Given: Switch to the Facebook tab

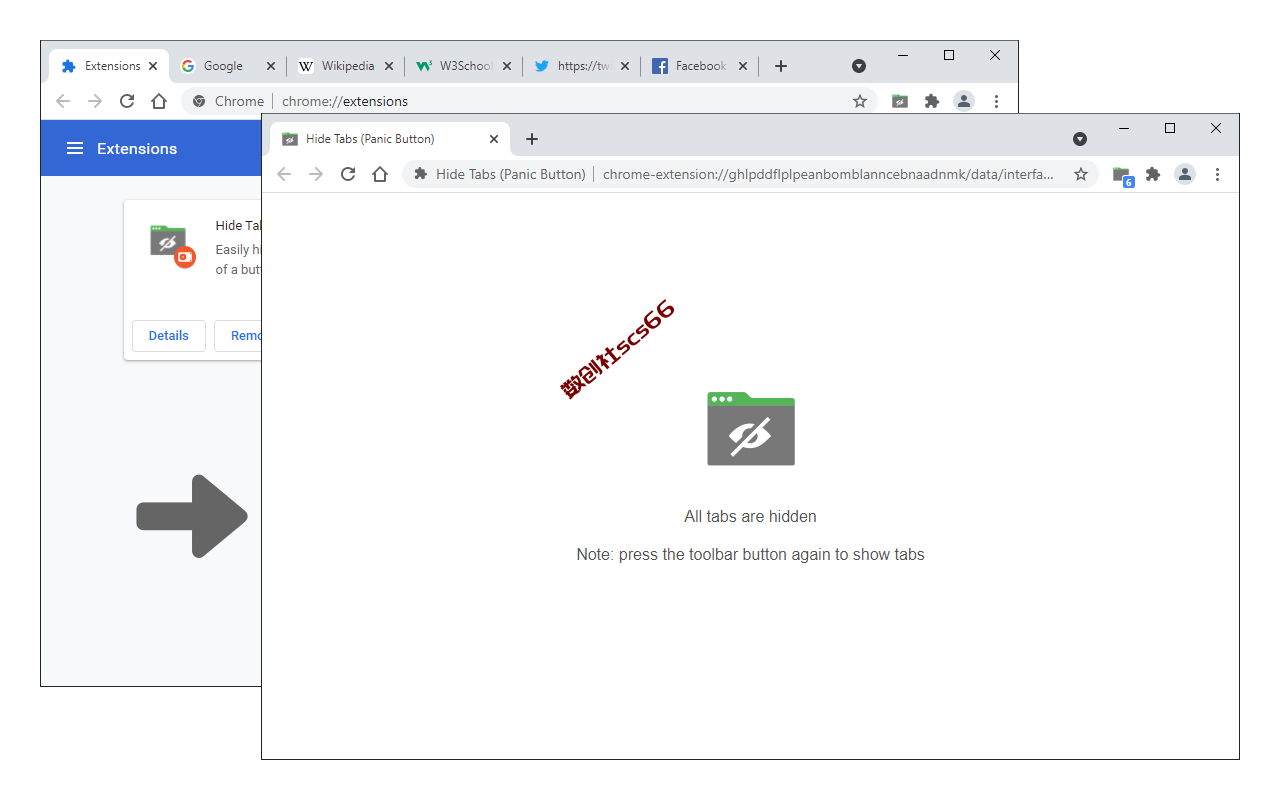Looking at the screenshot, I should [x=700, y=66].
